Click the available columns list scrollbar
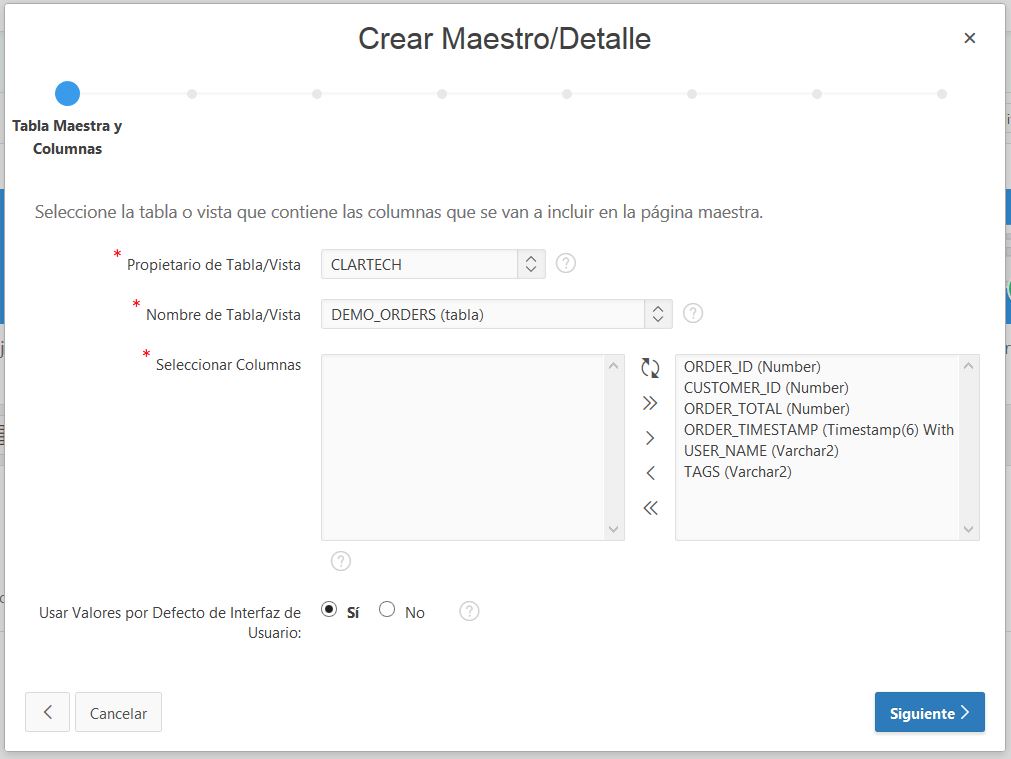Screen dimensions: 1011x759 pyautogui.click(x=968, y=445)
